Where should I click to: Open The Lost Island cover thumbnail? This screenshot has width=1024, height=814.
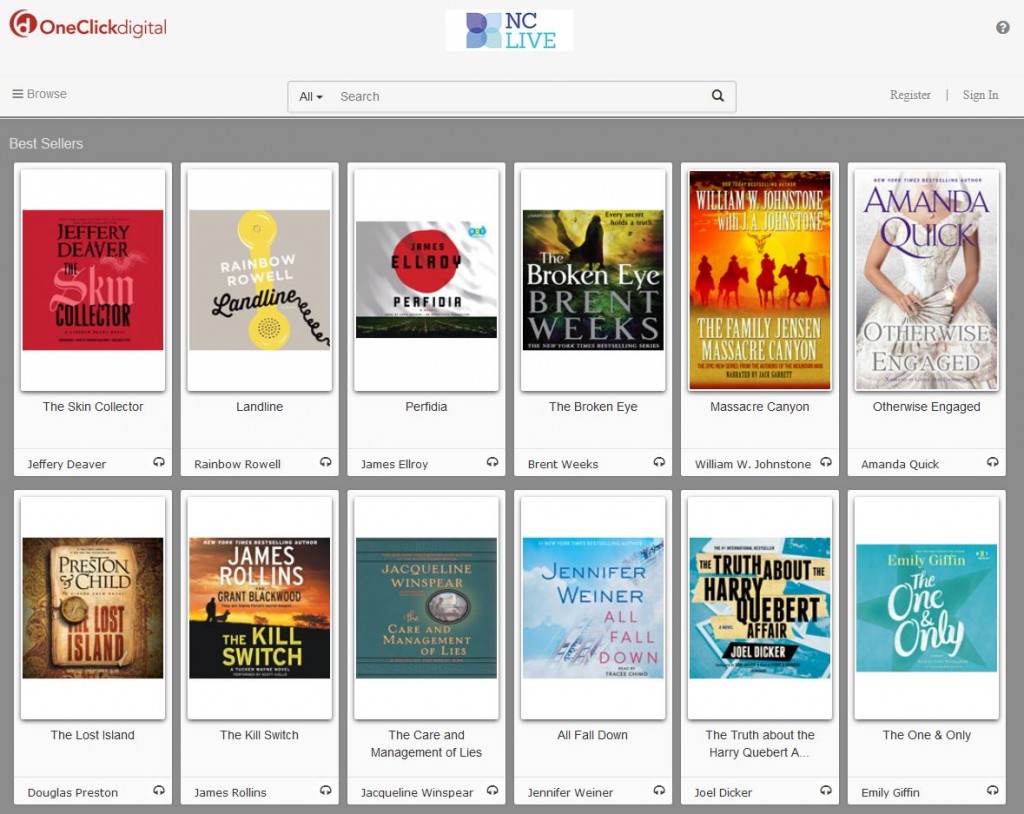pos(93,608)
